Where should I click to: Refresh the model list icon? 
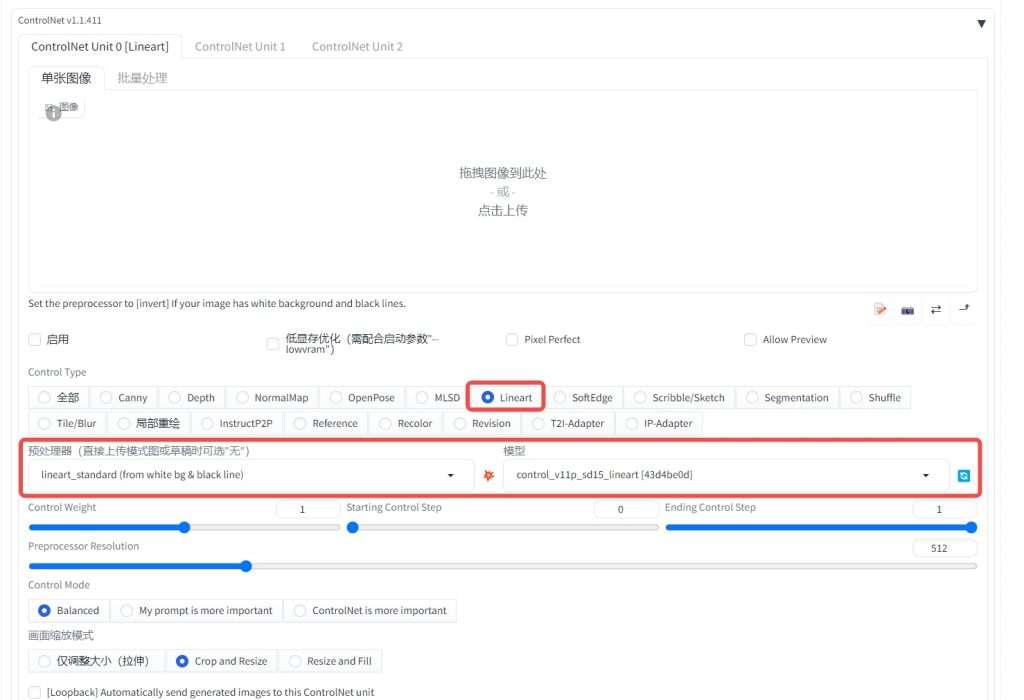(x=963, y=475)
